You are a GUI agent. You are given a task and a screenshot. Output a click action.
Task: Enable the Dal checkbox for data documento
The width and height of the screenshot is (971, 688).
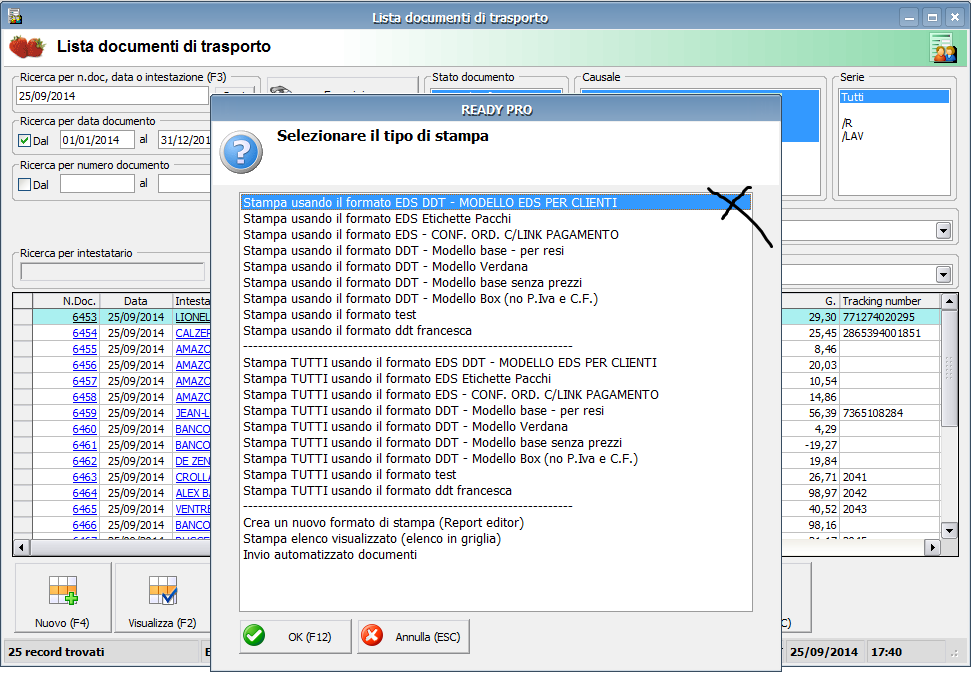click(x=25, y=141)
